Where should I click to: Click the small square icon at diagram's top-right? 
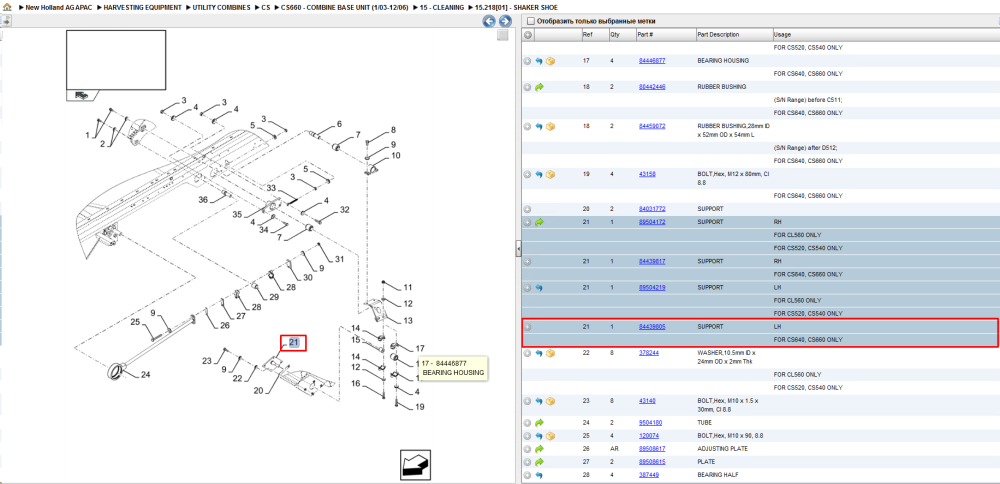(x=503, y=35)
